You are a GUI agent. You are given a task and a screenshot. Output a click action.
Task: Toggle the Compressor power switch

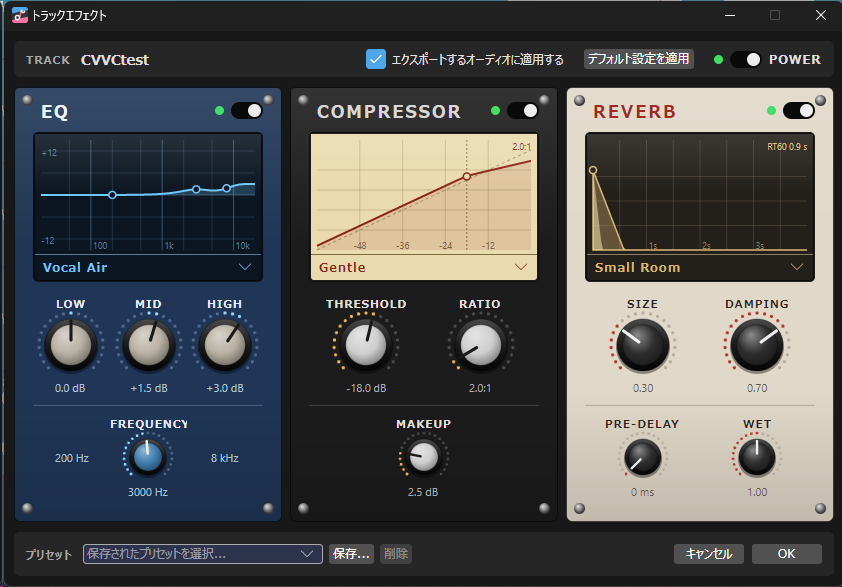pyautogui.click(x=522, y=111)
